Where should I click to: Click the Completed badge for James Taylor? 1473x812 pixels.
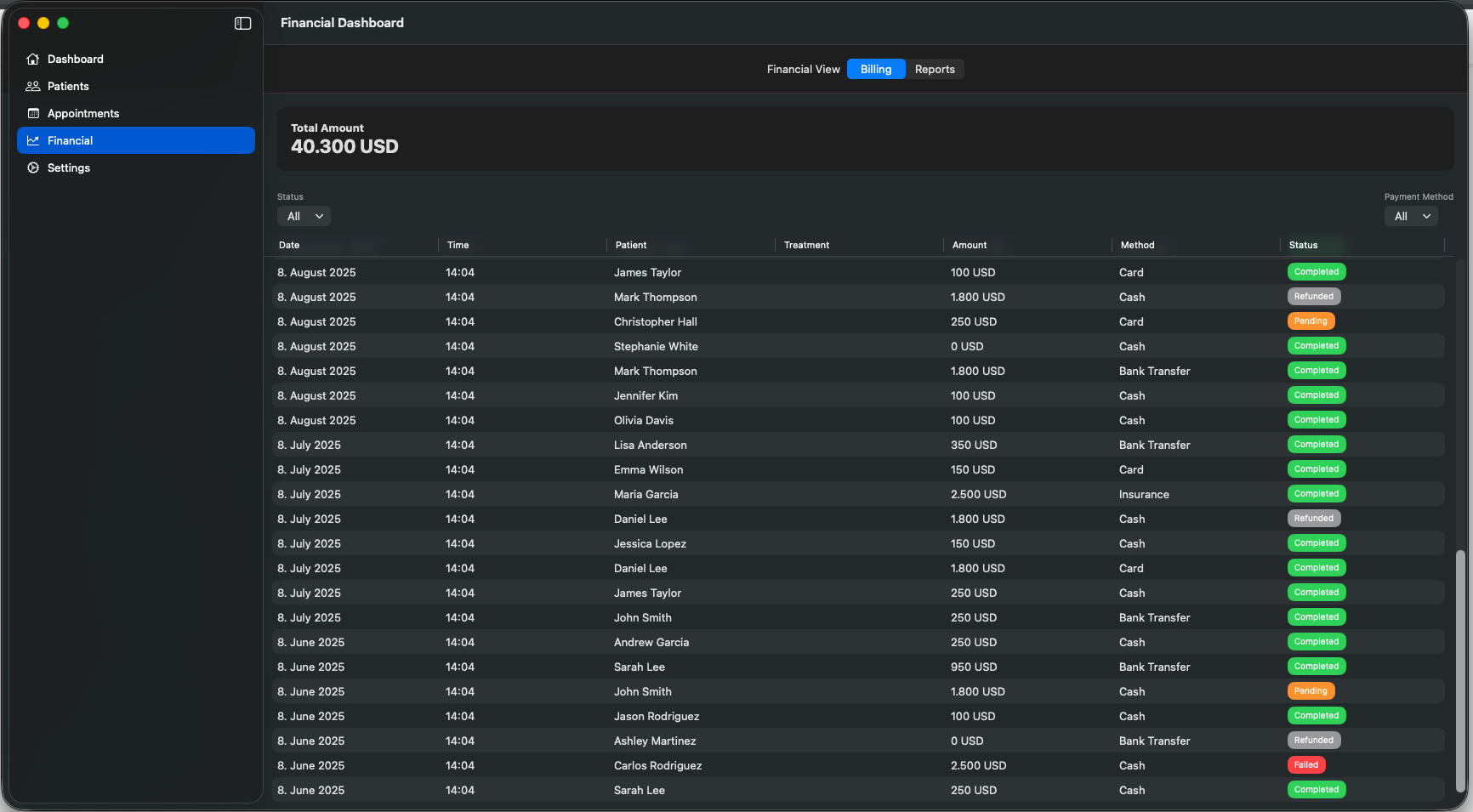[x=1317, y=271]
